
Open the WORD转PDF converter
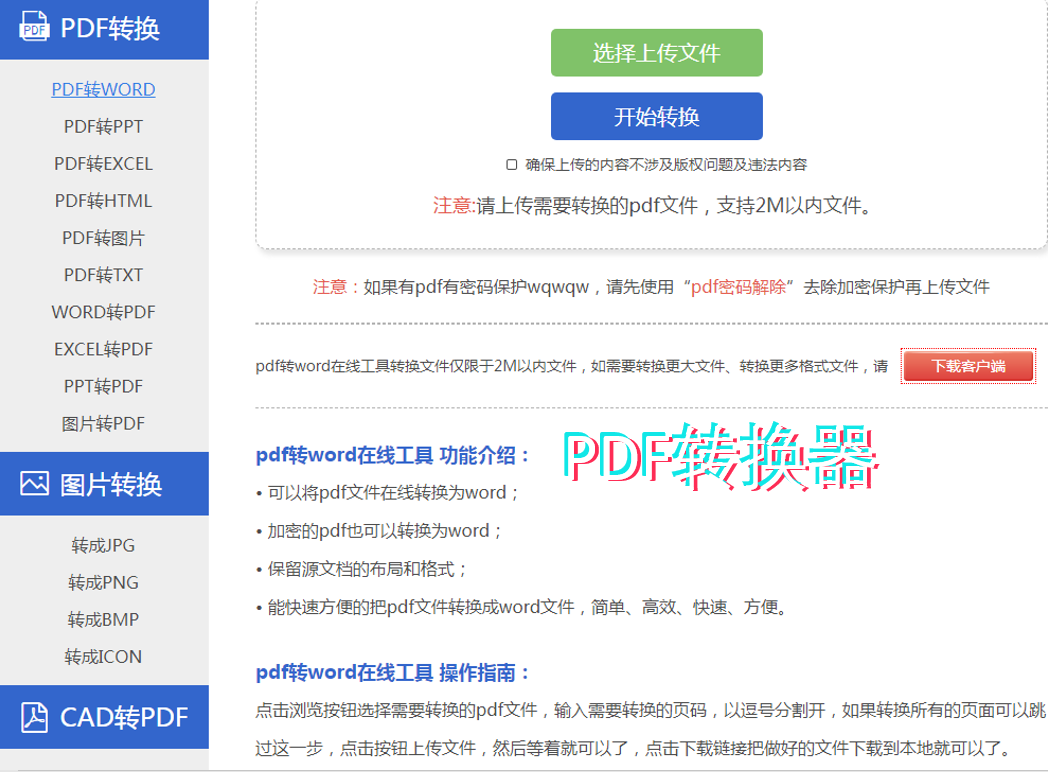(104, 312)
